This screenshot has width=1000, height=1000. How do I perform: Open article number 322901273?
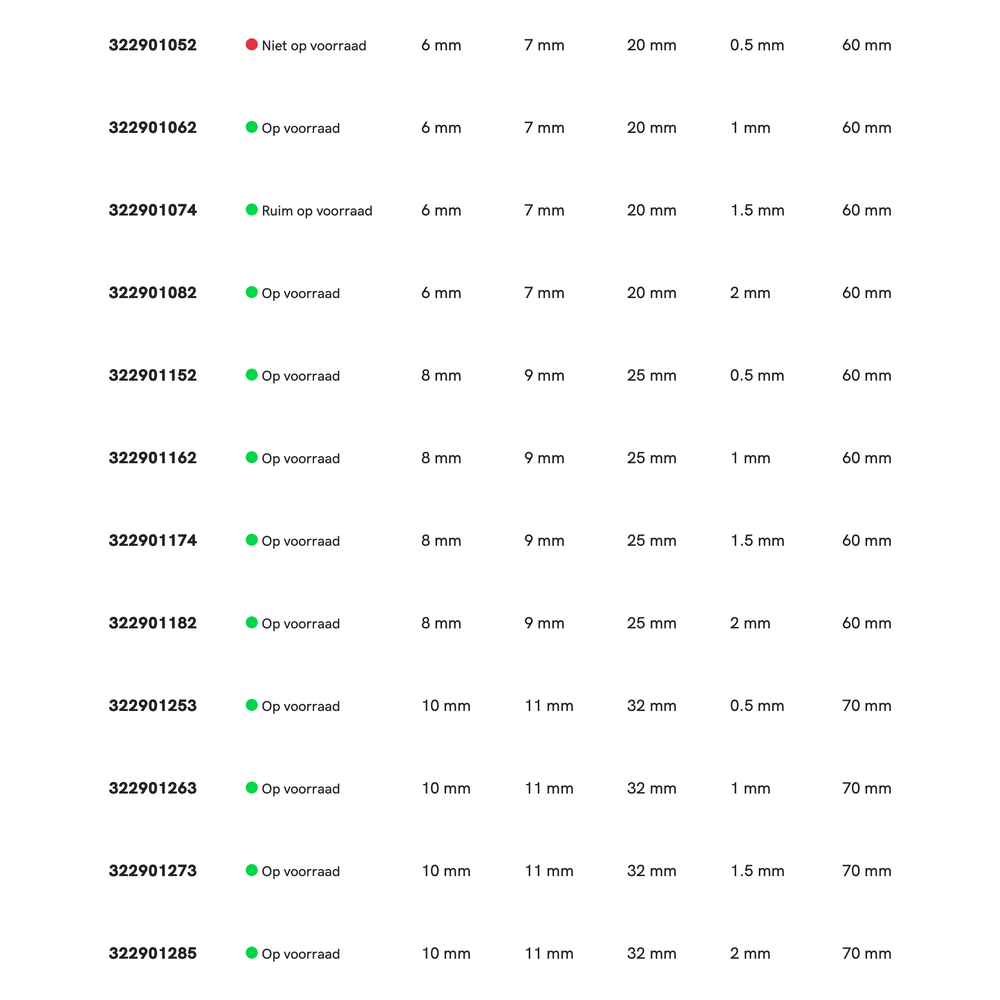pos(153,871)
